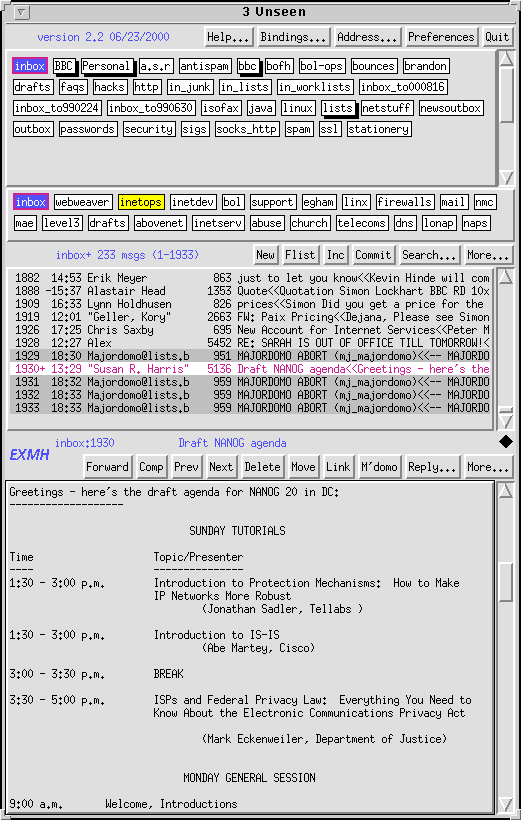Expand the More... menu beside Search
The height and width of the screenshot is (820, 521).
489,255
